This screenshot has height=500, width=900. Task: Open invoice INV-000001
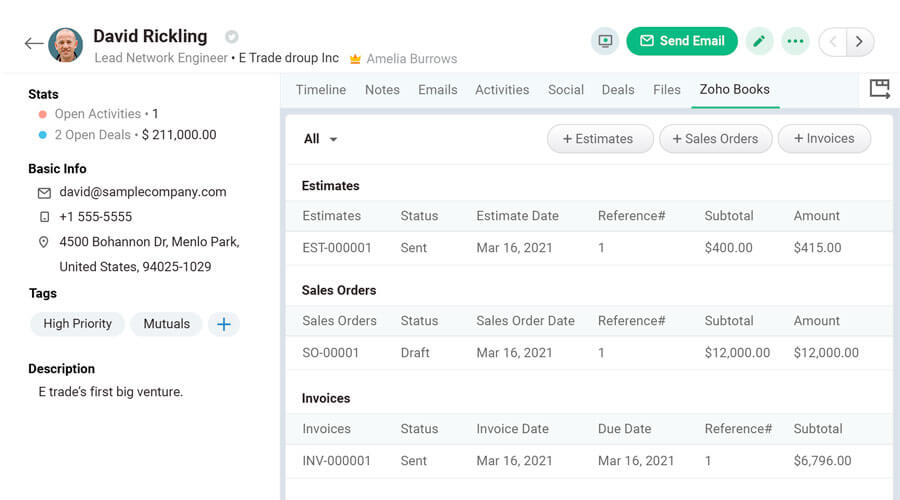pyautogui.click(x=336, y=461)
